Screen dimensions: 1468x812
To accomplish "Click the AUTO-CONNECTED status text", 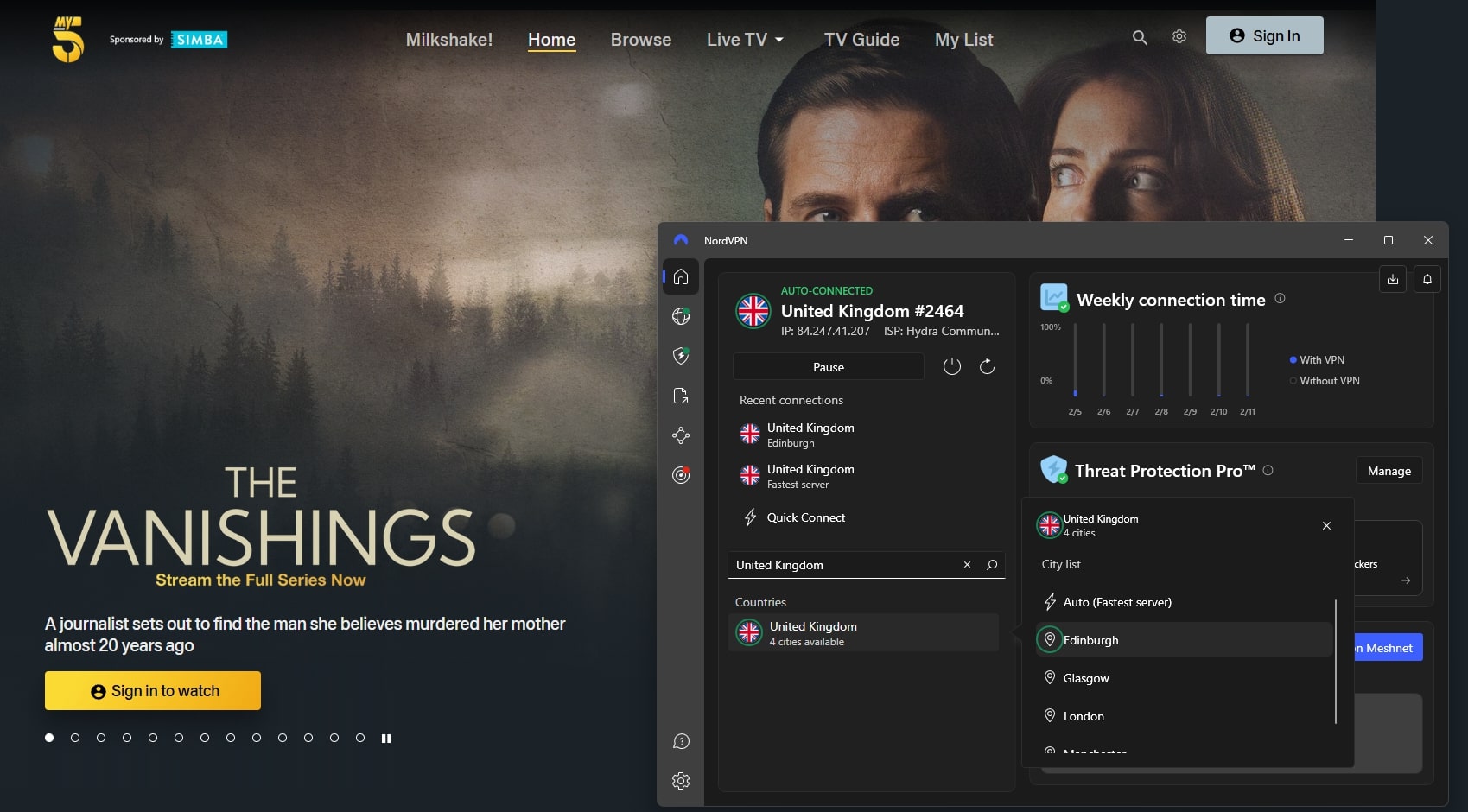I will coord(827,290).
